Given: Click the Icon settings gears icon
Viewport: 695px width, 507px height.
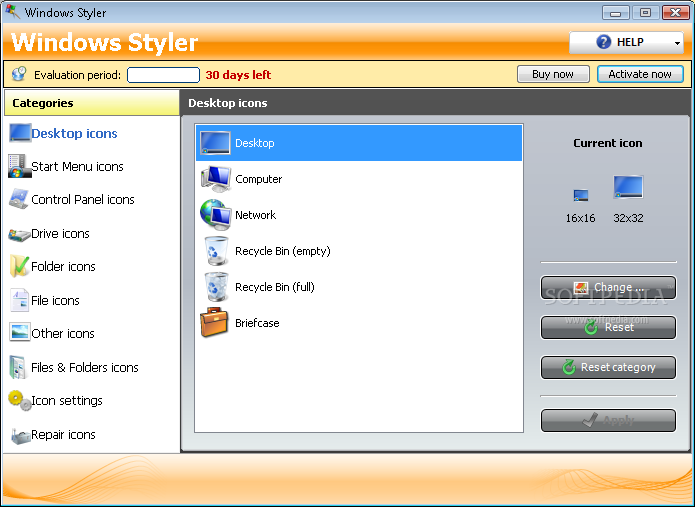Looking at the screenshot, I should pos(20,401).
